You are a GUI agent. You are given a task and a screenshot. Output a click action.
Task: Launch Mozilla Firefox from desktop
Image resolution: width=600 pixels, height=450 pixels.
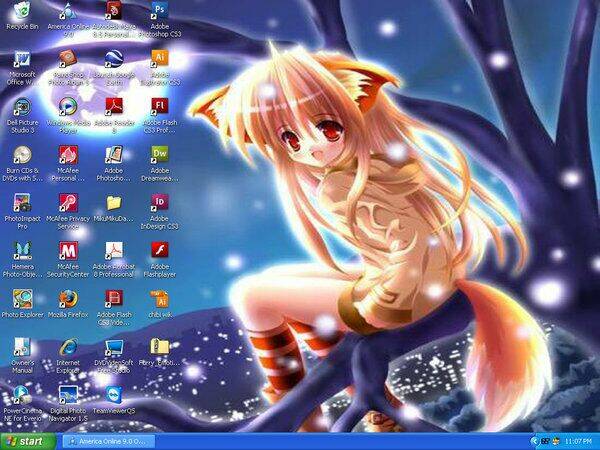tap(68, 298)
